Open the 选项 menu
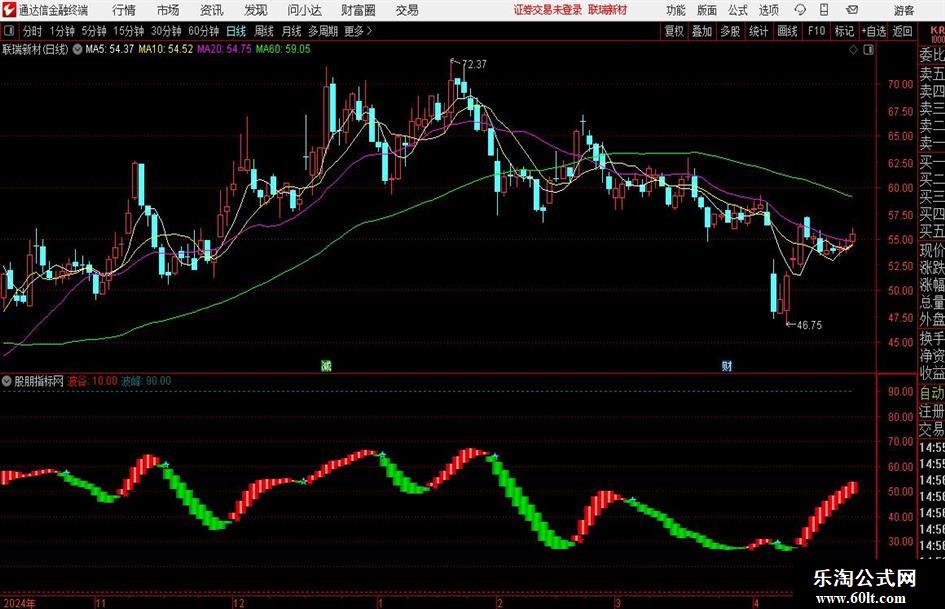 point(768,10)
